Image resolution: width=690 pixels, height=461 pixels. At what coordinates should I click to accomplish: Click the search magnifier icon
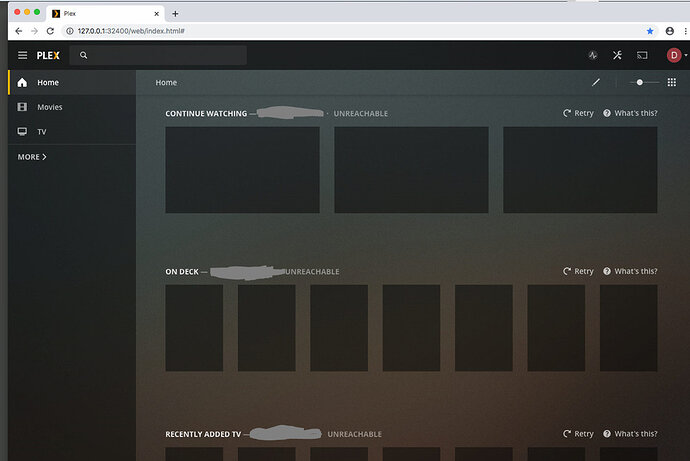click(84, 55)
